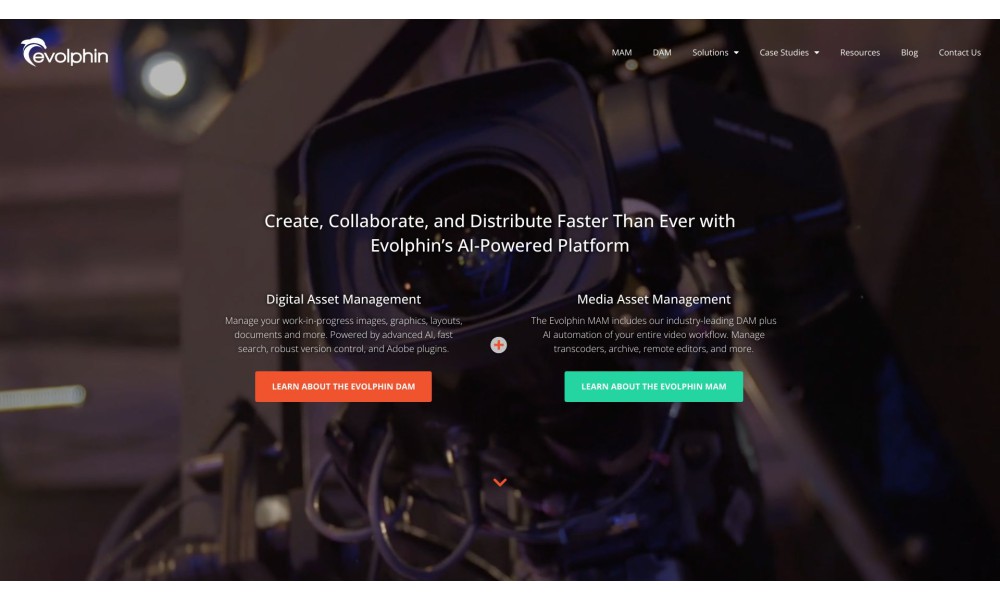Screen dimensions: 1000x600
Task: Click Learn About the Evolphin MAM button
Action: 654,386
